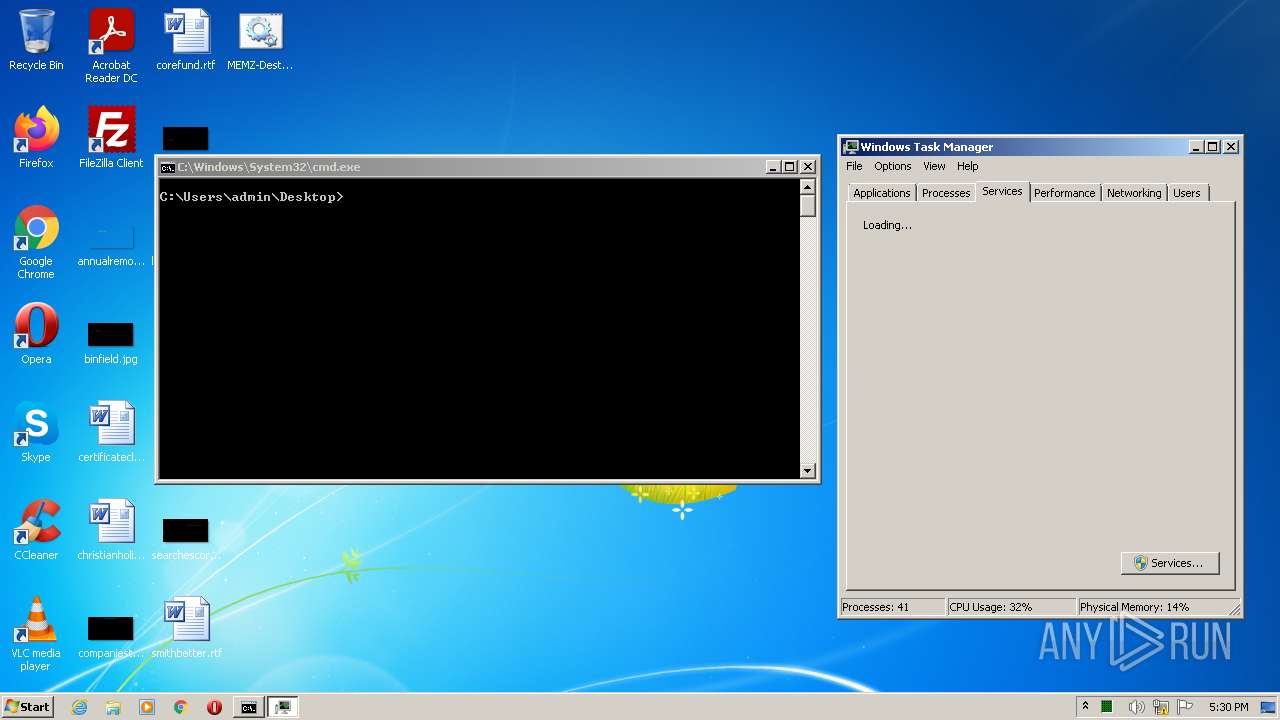Open the Acrobat Reader DC desktop shortcut

coord(111,46)
